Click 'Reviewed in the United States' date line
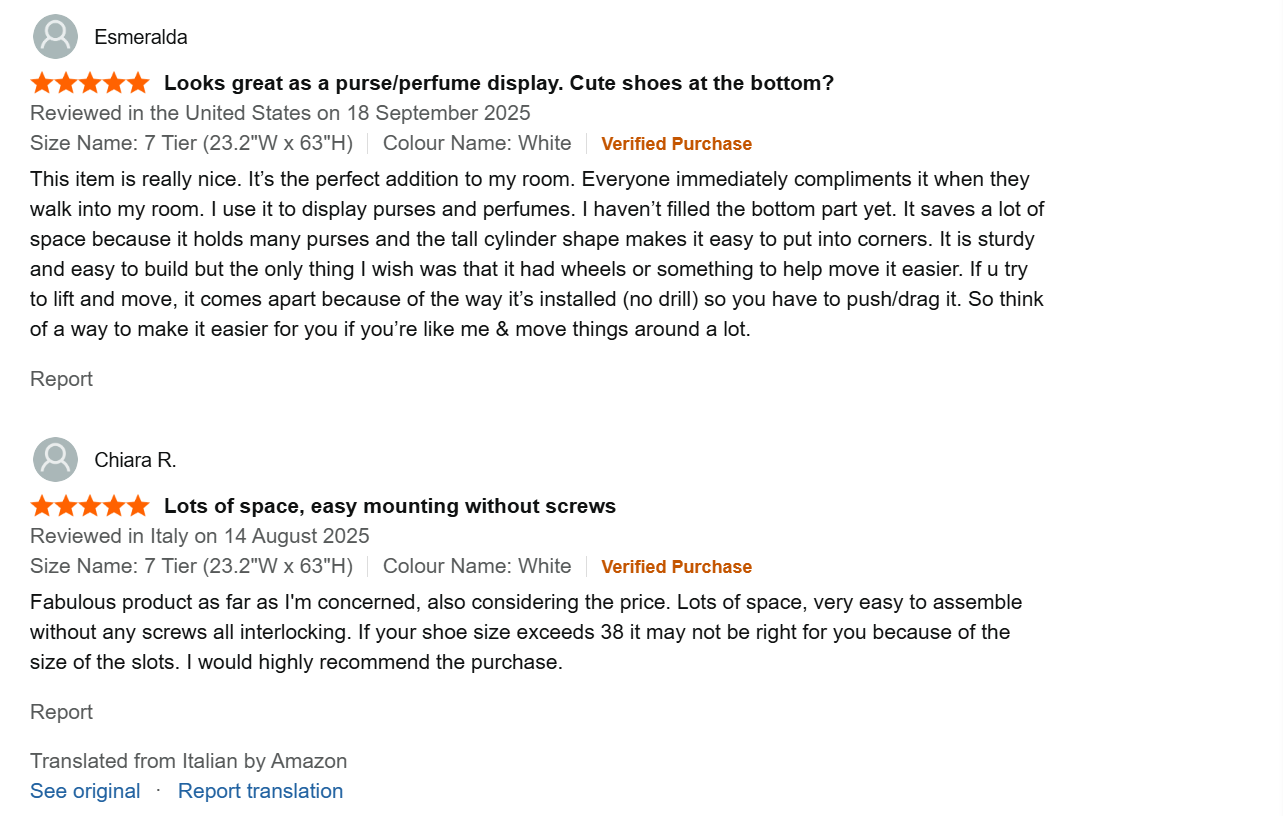This screenshot has width=1283, height=816. coord(280,113)
